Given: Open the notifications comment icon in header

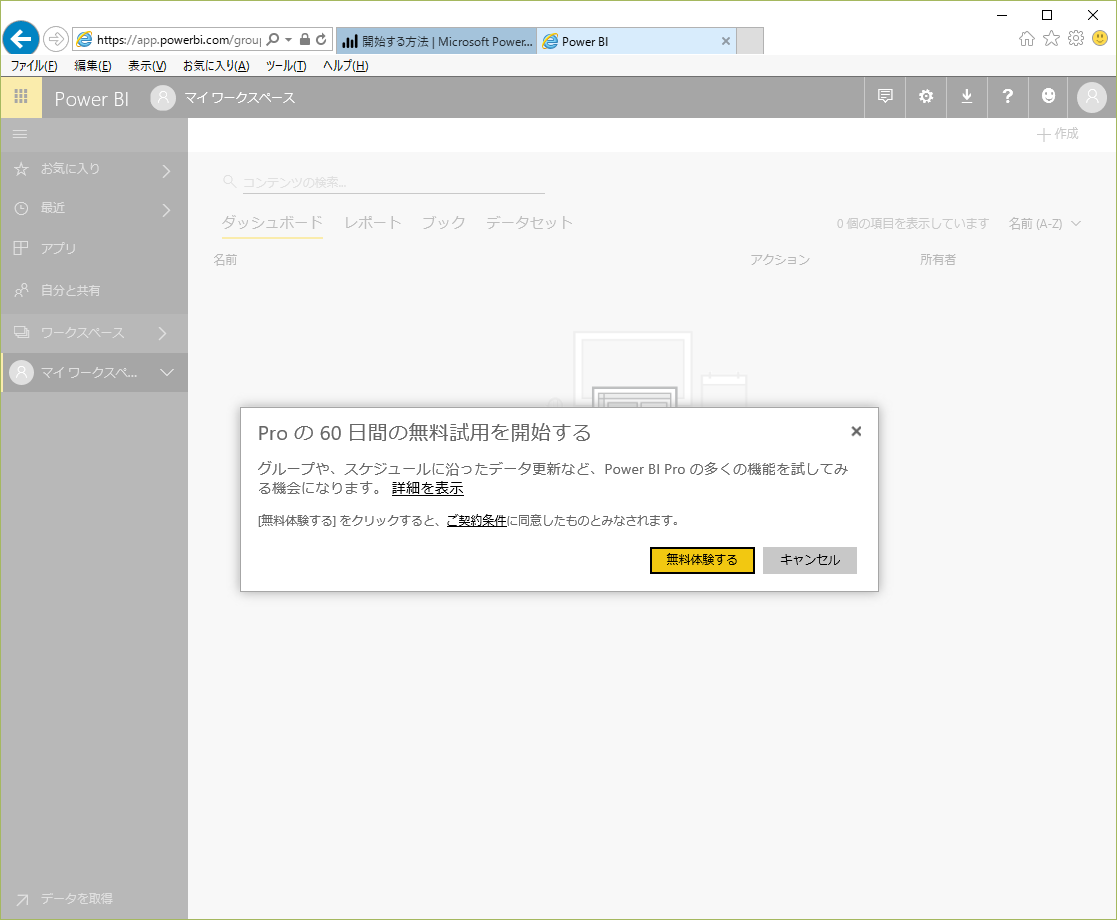Looking at the screenshot, I should 885,96.
